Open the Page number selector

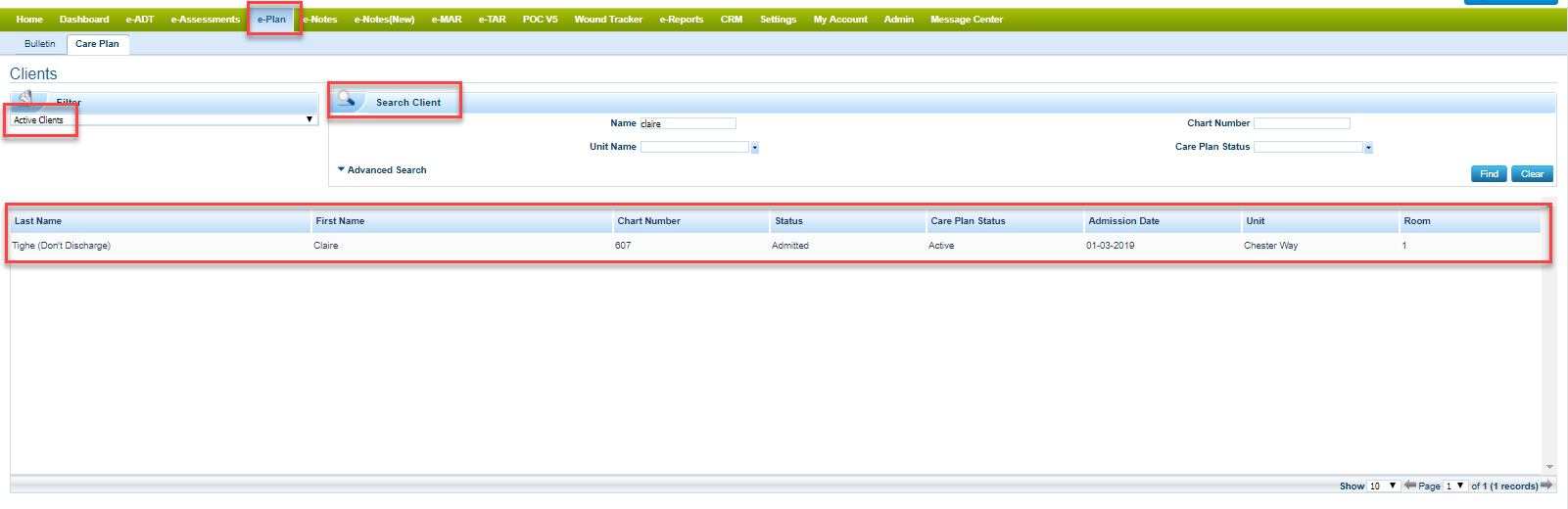1454,486
